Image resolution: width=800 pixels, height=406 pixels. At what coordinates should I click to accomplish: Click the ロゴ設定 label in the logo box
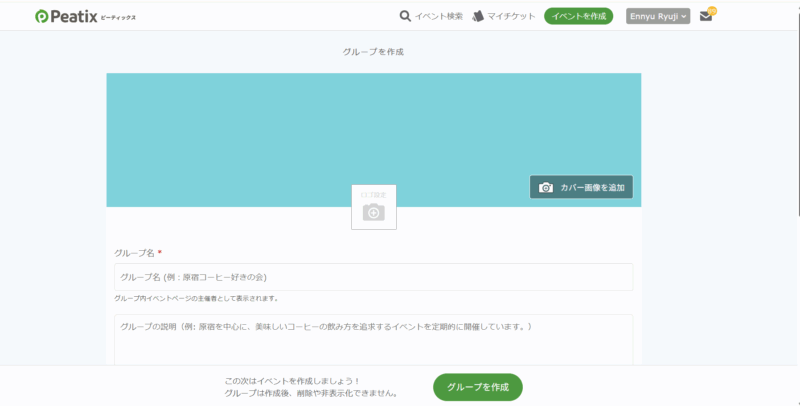tap(373, 193)
